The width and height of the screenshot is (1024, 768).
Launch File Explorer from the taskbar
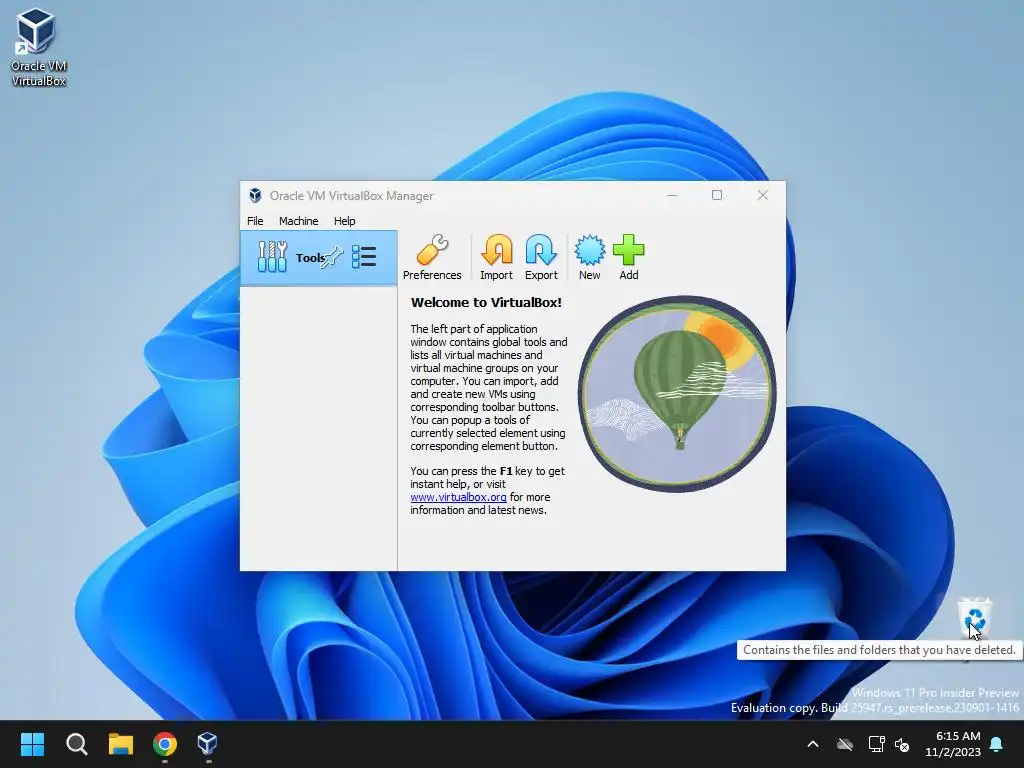pyautogui.click(x=121, y=744)
